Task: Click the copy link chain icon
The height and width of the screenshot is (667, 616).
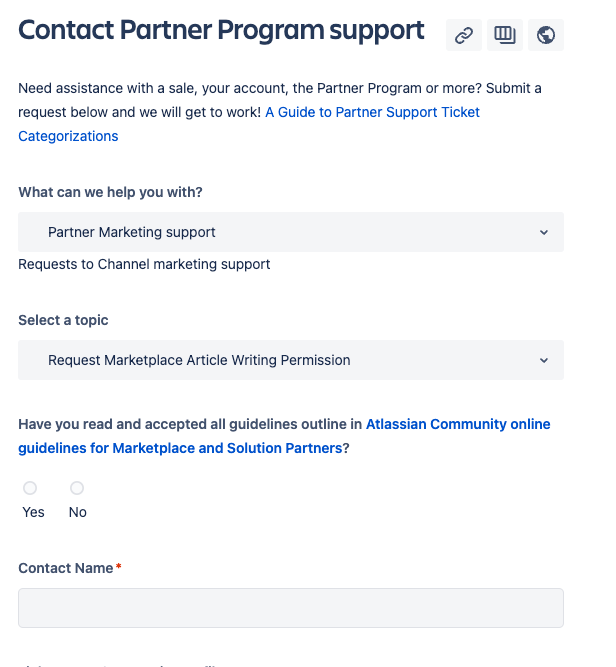Action: (x=463, y=36)
